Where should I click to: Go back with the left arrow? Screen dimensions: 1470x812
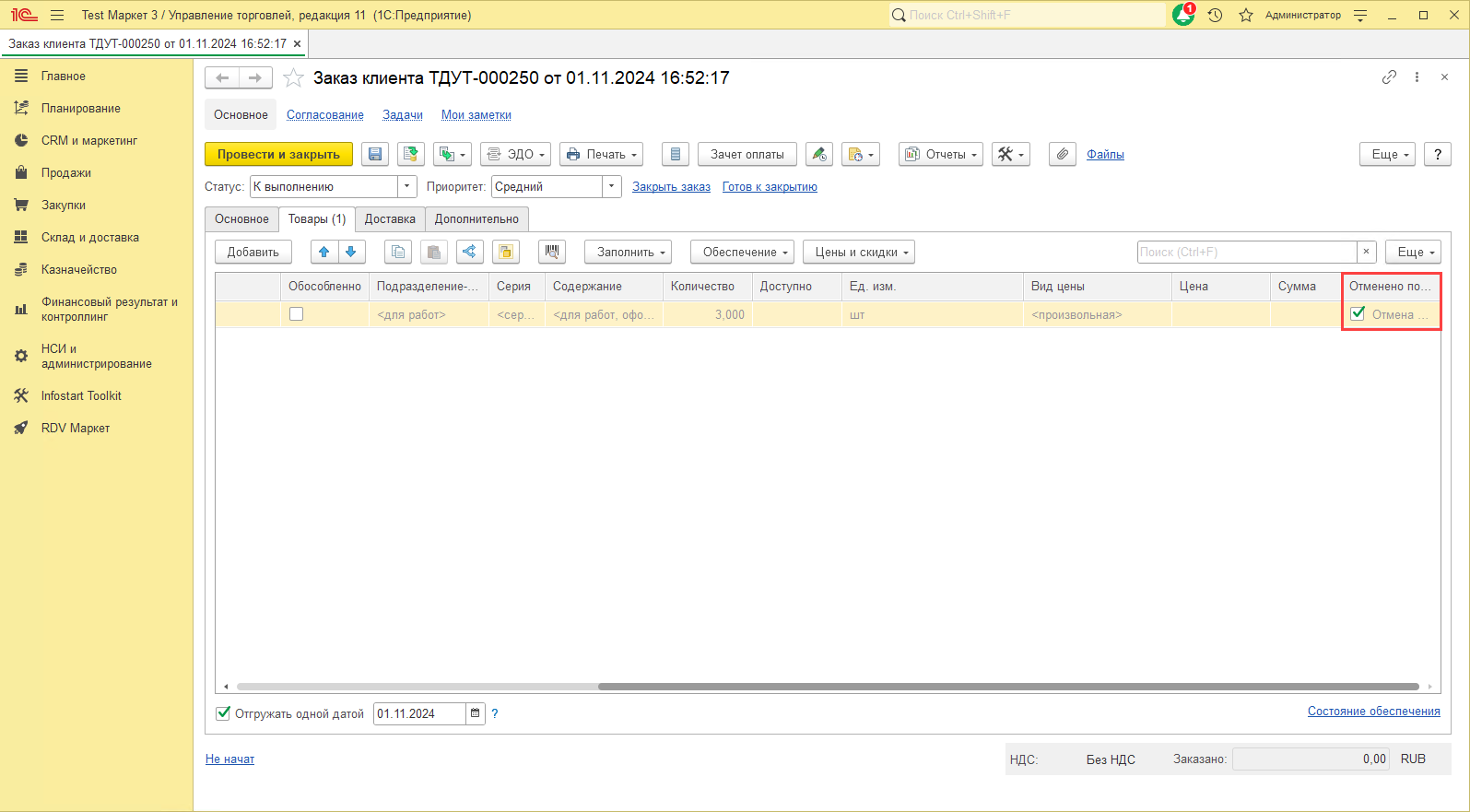[222, 78]
